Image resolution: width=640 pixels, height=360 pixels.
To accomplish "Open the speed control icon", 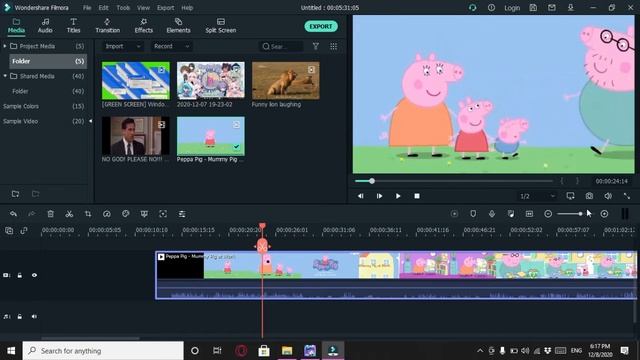I will click(x=107, y=214).
